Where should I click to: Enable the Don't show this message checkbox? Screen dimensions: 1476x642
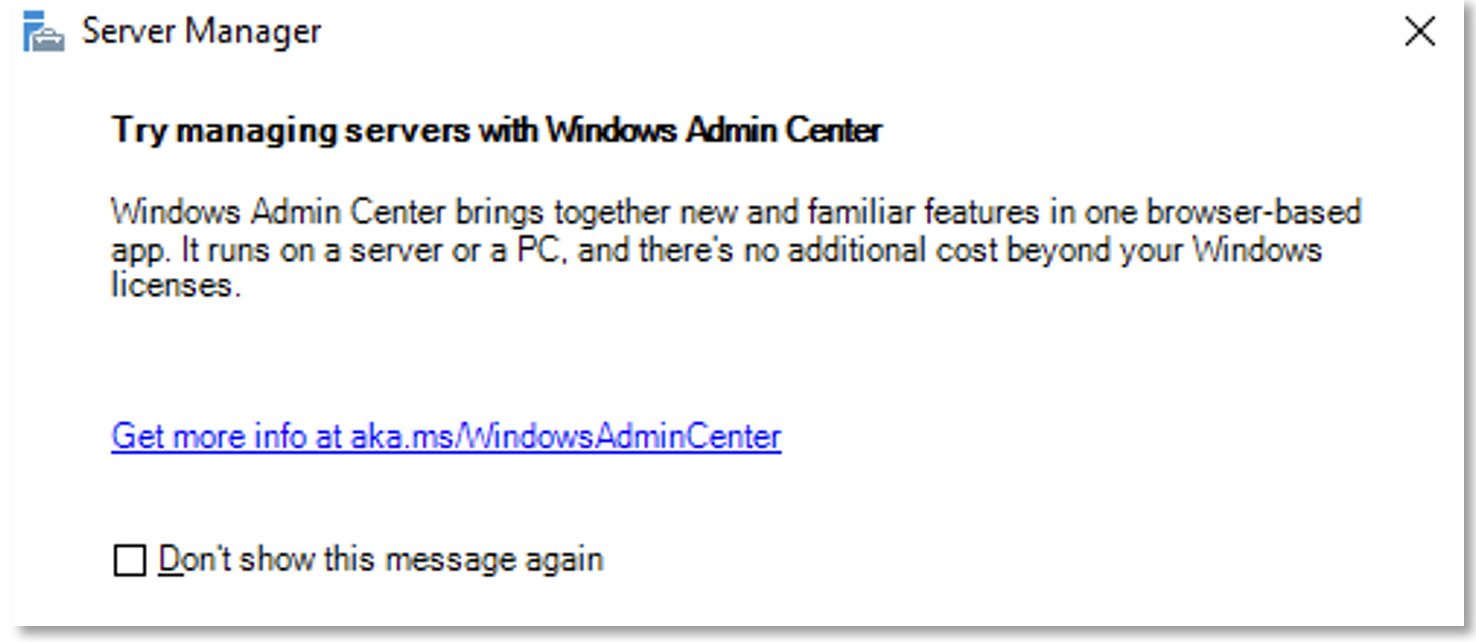coord(129,560)
